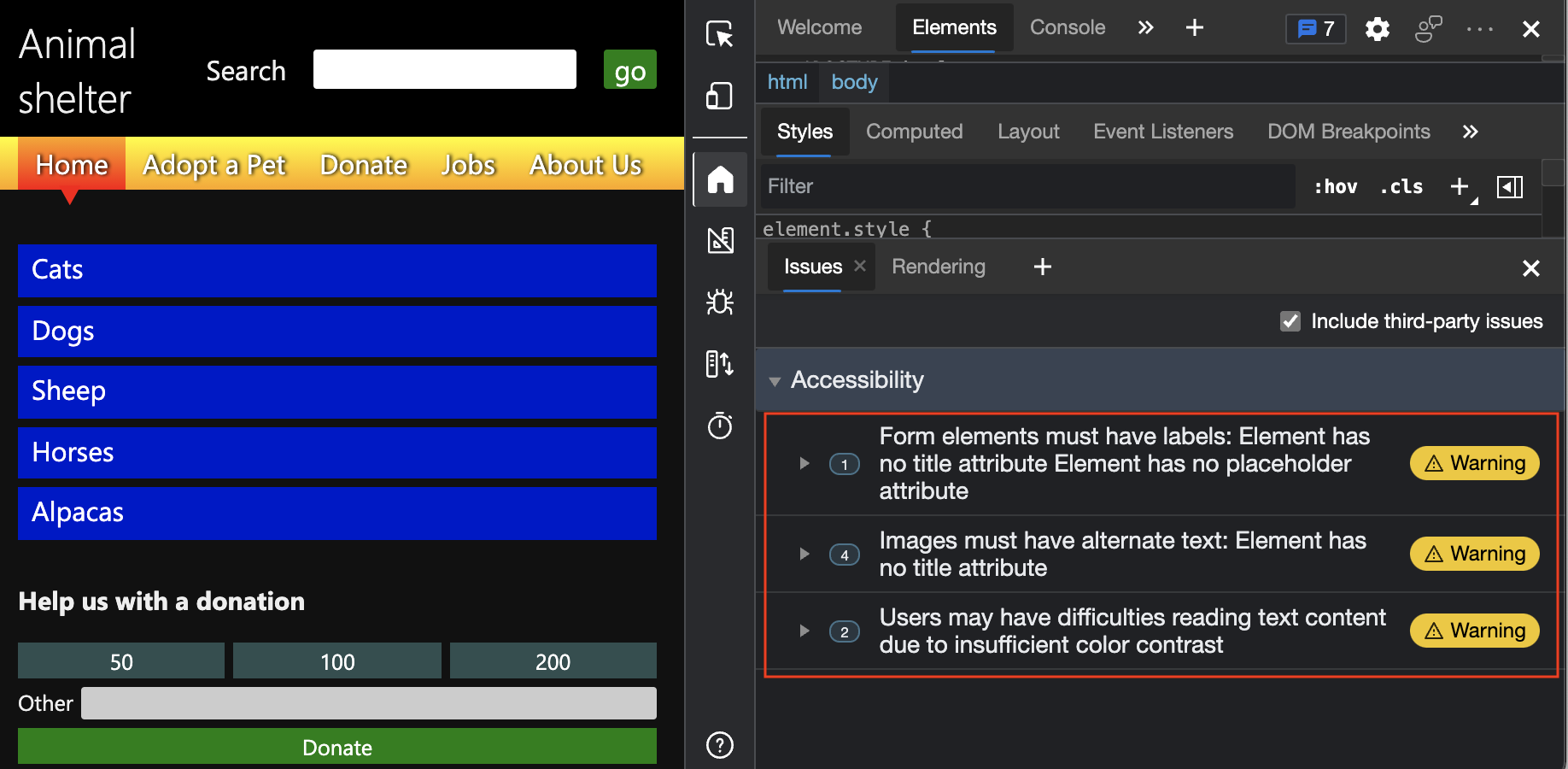This screenshot has width=1568, height=769.
Task: Click the send feedback icon
Action: 1428,28
